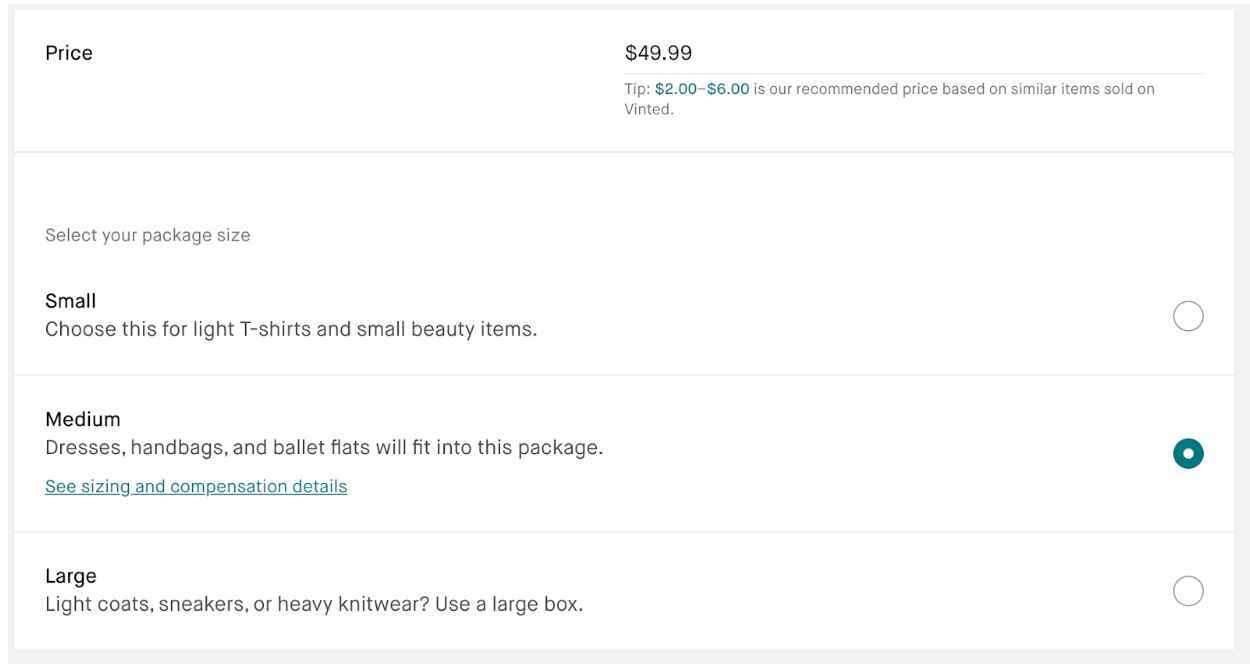Click the Medium description mentioning dresses and handbags

pos(324,447)
